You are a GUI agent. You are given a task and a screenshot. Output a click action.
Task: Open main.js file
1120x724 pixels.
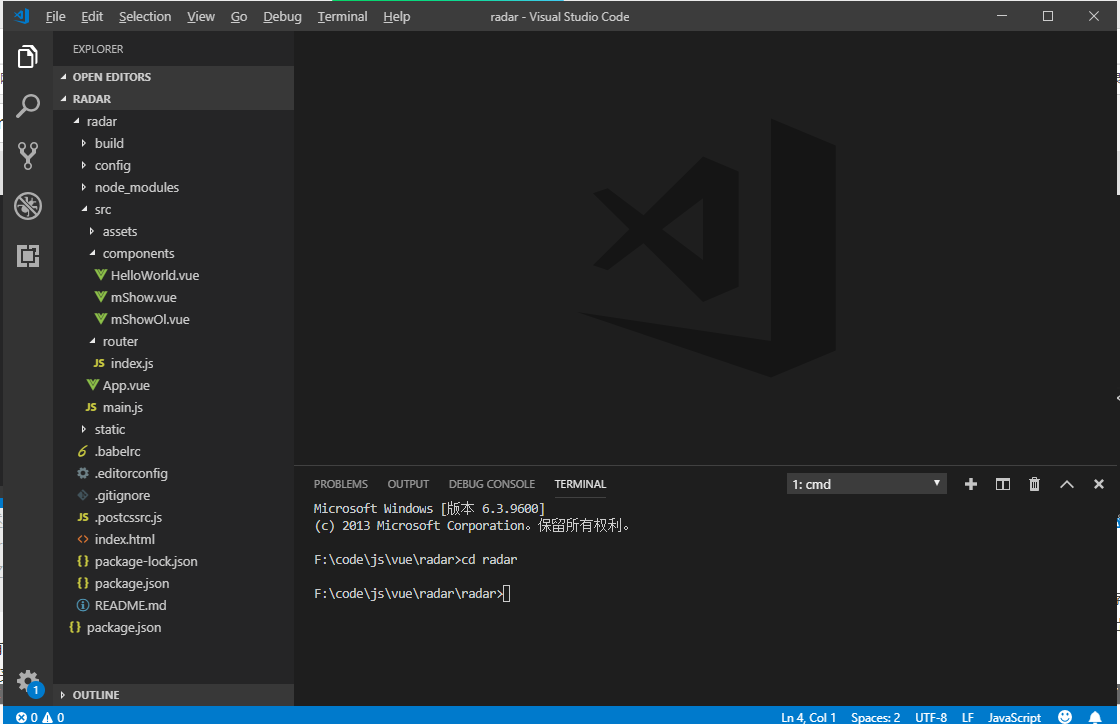pos(123,407)
